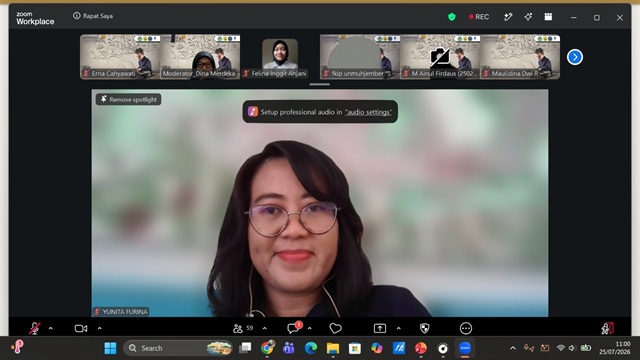Screen dimensions: 640x360
Task: Select Moderator_Dina Merdeka's video thumbnail
Action: pos(200,57)
